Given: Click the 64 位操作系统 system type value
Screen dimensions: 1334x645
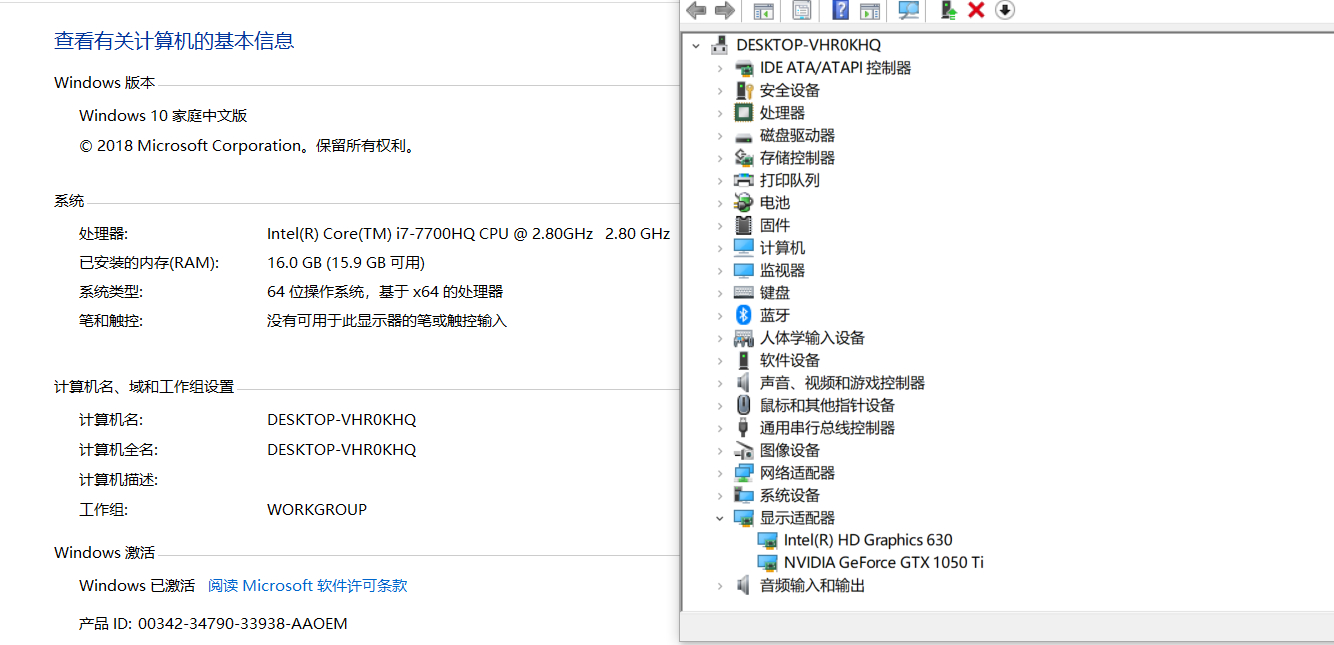Looking at the screenshot, I should click(x=385, y=292).
